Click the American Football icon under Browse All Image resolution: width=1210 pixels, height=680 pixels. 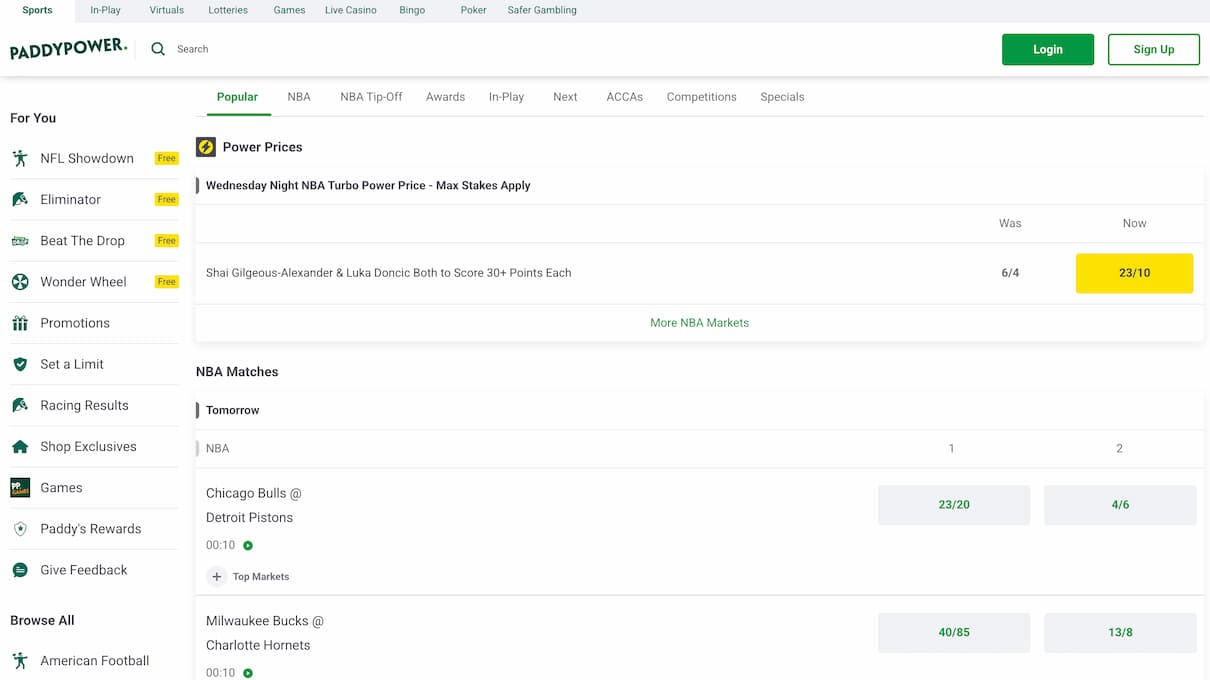[20, 660]
